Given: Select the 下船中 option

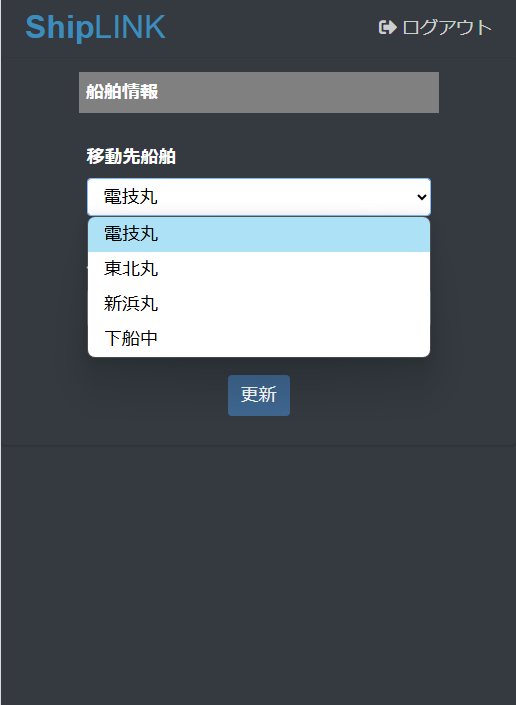Looking at the screenshot, I should pyautogui.click(x=259, y=338).
